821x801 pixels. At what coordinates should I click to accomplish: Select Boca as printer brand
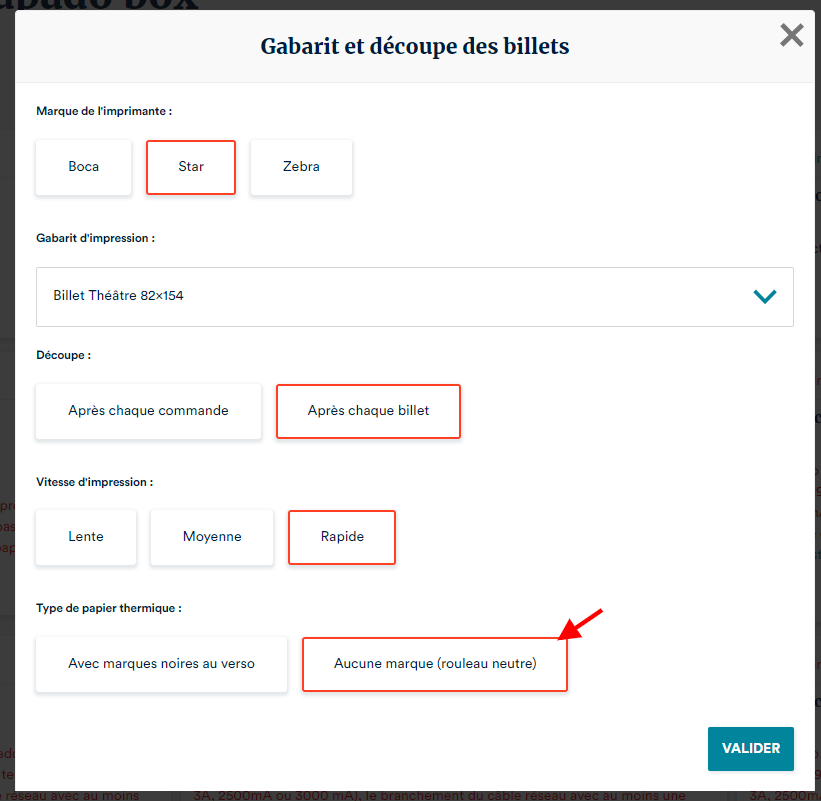click(x=84, y=167)
